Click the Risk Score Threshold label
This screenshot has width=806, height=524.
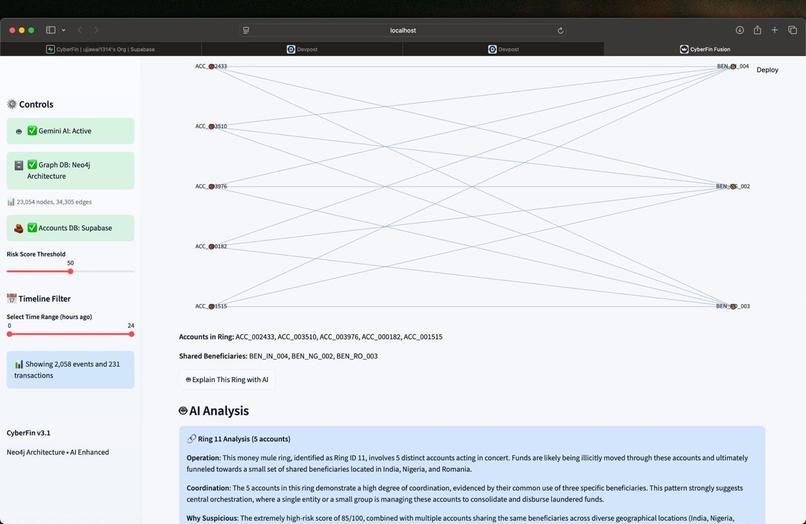pos(36,254)
